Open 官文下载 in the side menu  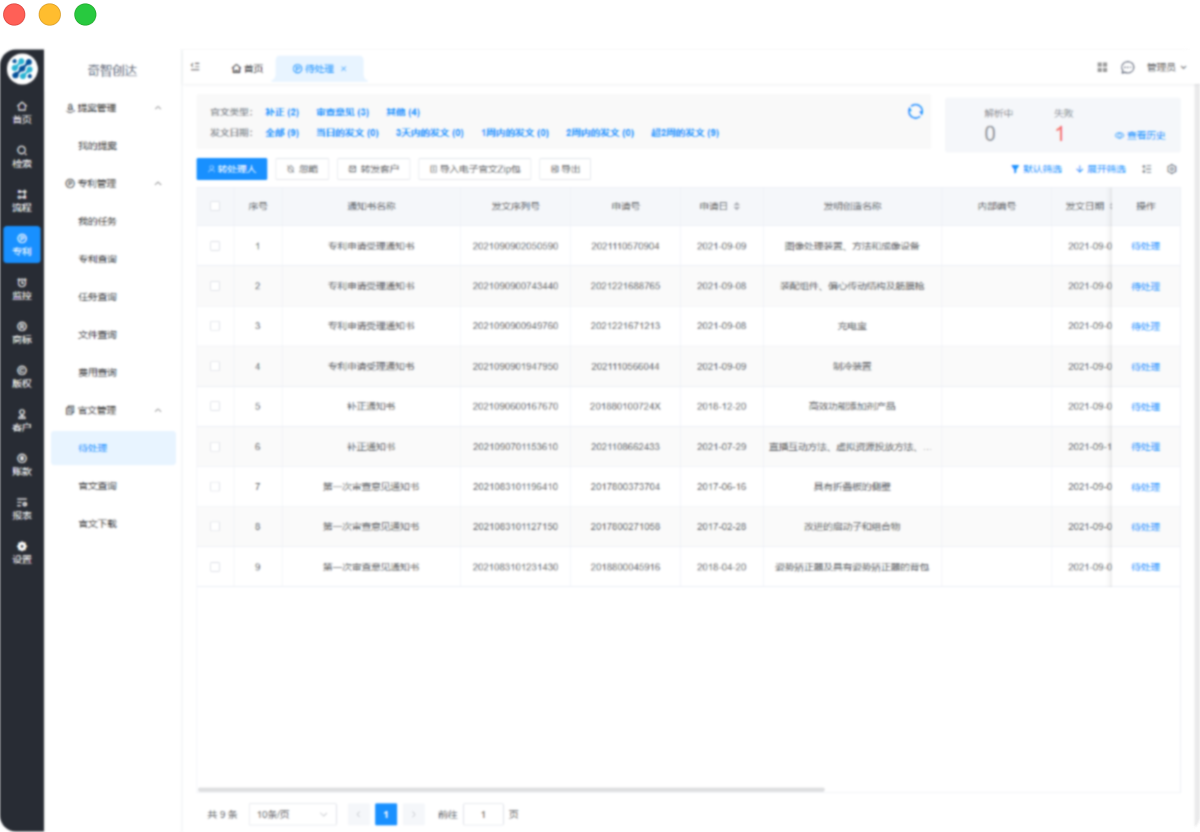pos(98,523)
